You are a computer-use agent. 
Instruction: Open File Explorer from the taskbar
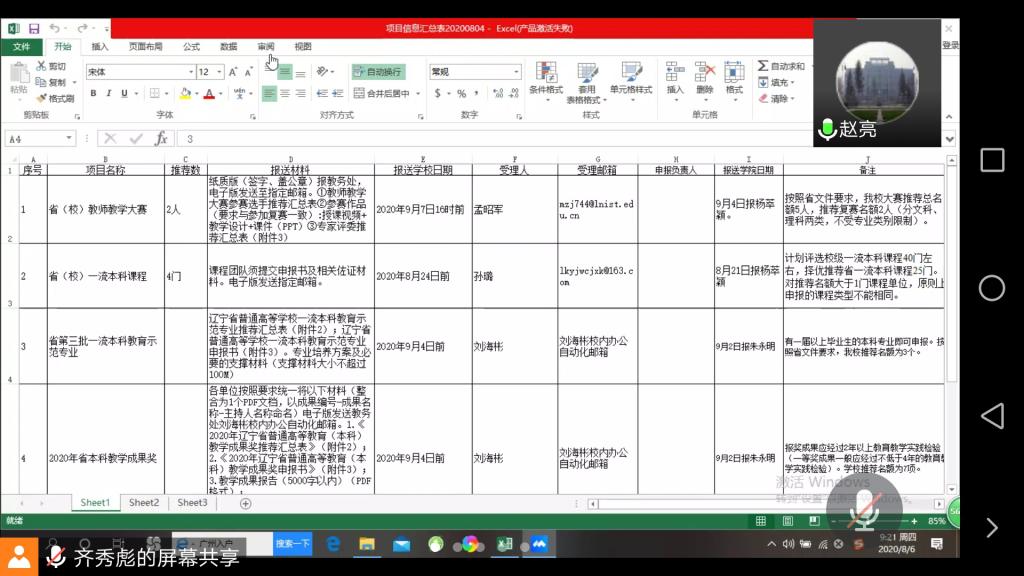tap(367, 544)
